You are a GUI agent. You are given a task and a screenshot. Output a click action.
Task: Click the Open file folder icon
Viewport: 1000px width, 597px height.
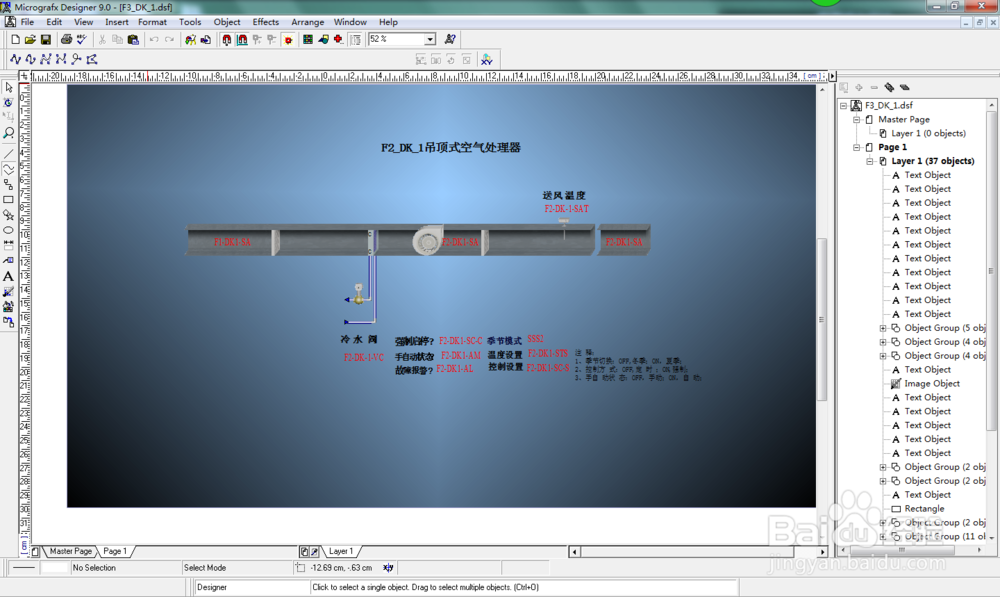point(30,40)
